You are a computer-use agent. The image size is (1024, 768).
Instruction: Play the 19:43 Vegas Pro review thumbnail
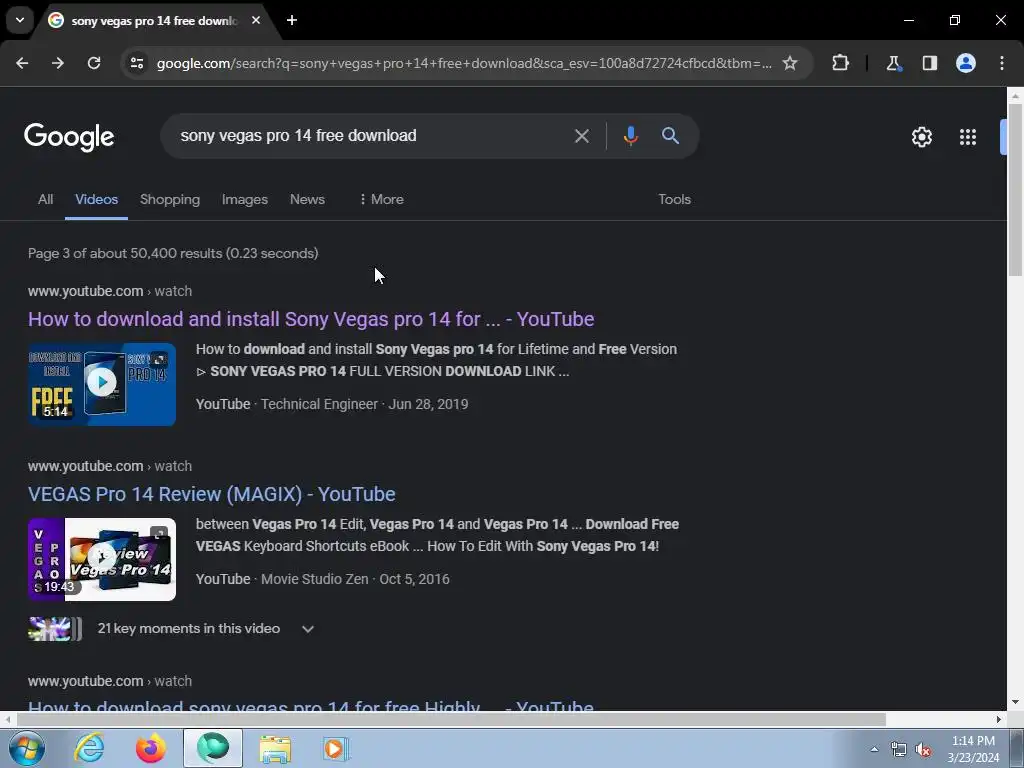coord(102,559)
